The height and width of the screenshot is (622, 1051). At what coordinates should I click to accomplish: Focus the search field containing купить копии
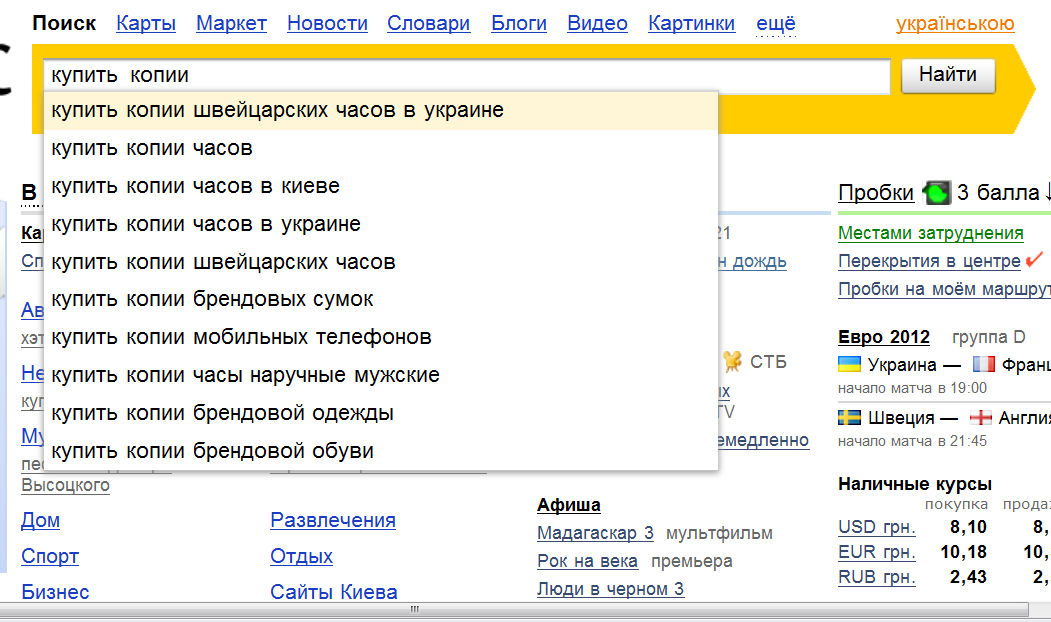coord(466,76)
